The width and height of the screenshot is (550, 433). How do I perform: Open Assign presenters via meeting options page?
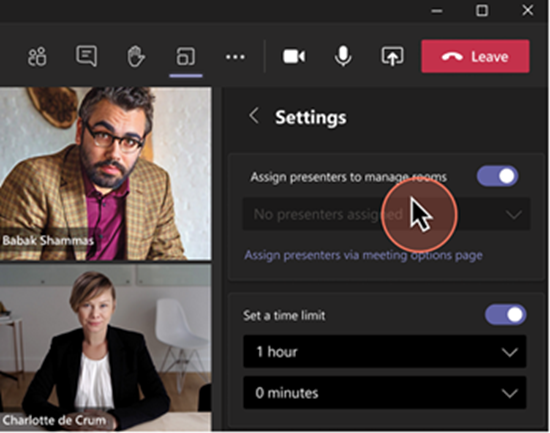pyautogui.click(x=363, y=255)
